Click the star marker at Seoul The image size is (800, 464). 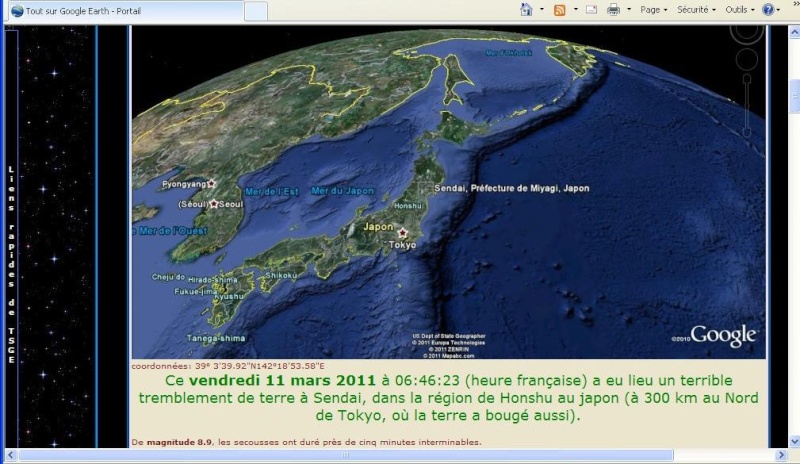[x=214, y=204]
